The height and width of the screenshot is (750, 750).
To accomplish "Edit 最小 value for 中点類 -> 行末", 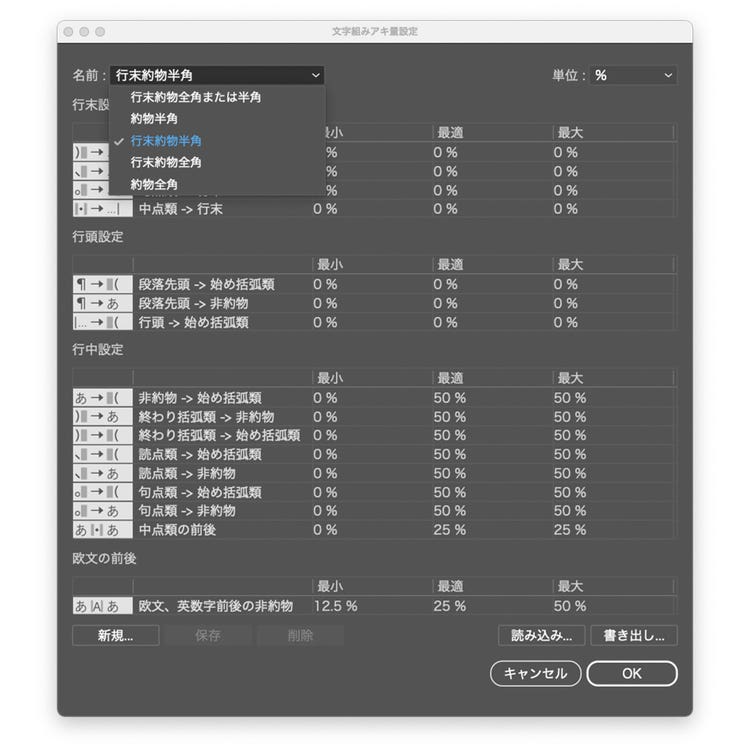I will (x=325, y=209).
